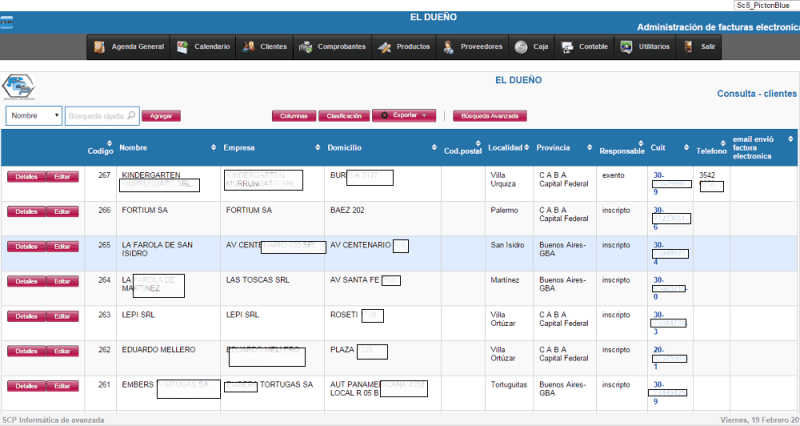This screenshot has width=800, height=426.
Task: Open the Utilitarios menu
Action: [645, 47]
